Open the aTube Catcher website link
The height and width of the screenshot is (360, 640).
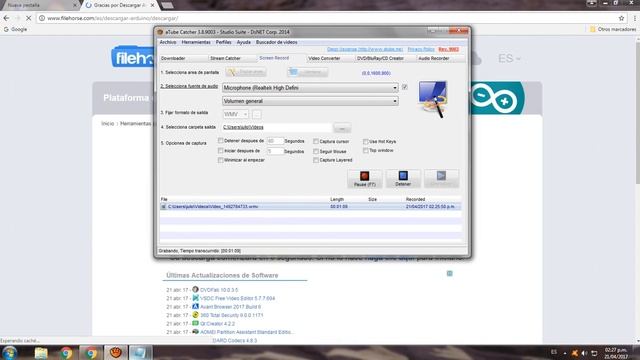(x=365, y=49)
